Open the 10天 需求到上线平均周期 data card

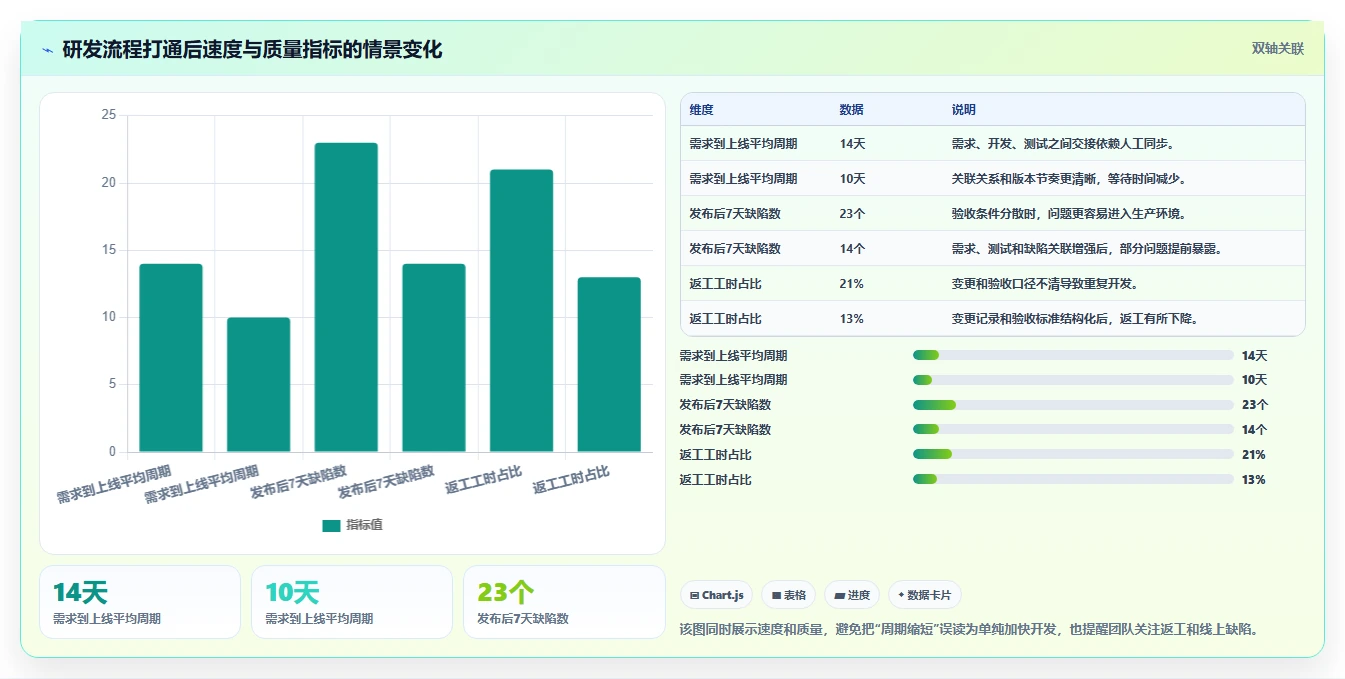click(x=352, y=602)
